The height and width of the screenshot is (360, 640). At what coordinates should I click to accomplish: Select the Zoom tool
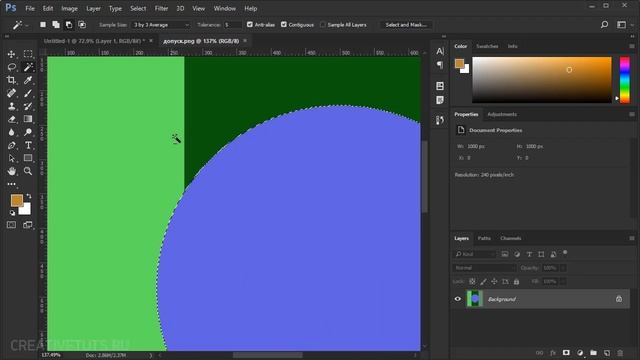pyautogui.click(x=28, y=171)
